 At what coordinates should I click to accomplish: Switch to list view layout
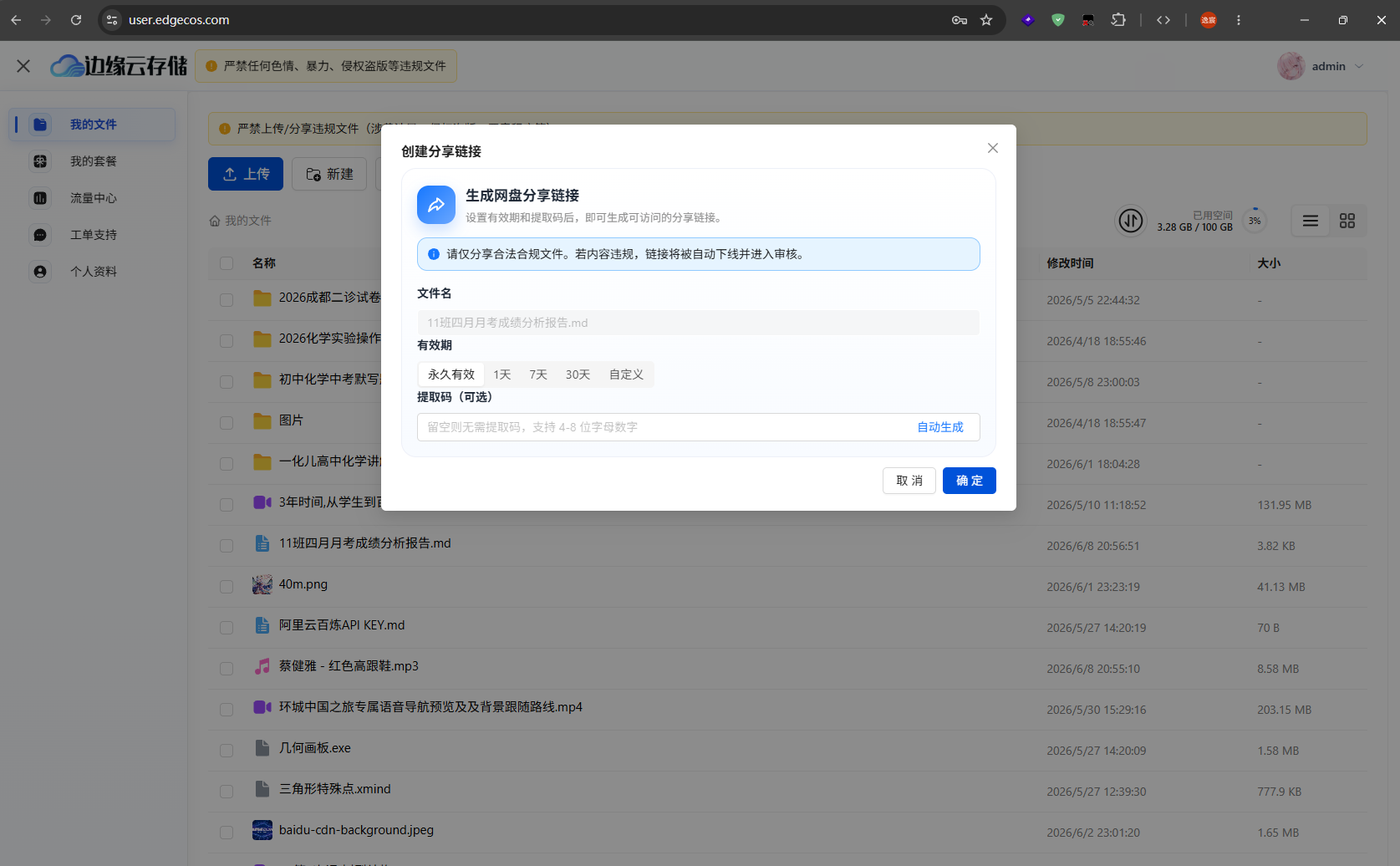(x=1311, y=221)
